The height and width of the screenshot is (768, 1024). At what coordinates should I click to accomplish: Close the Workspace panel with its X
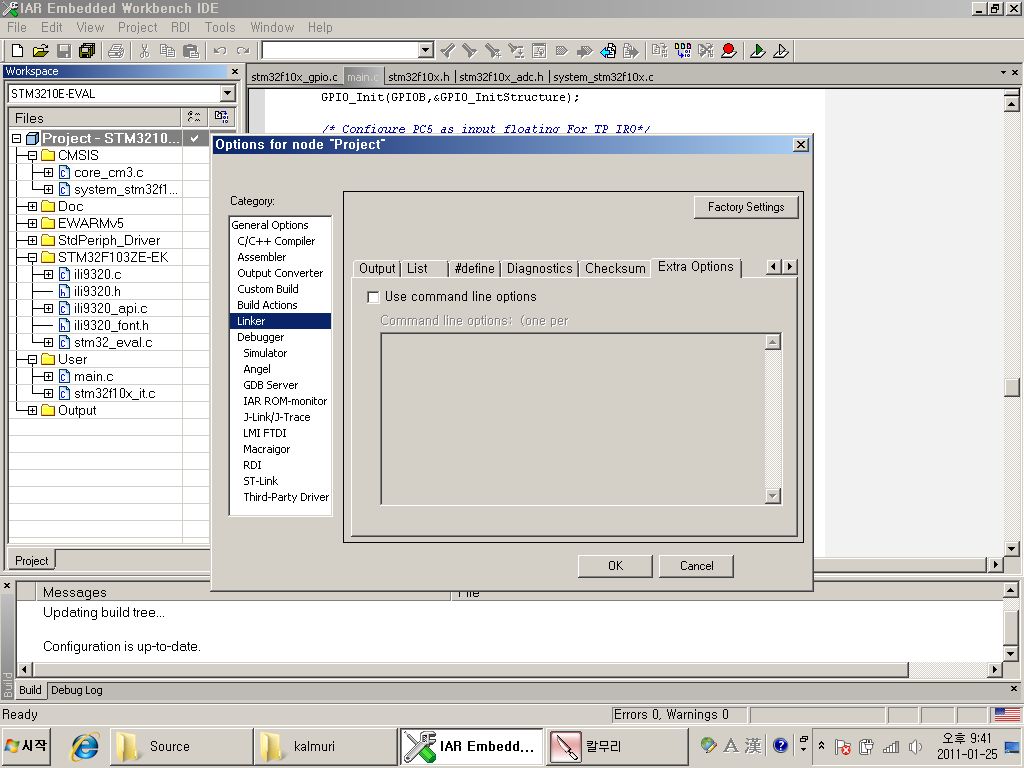point(235,71)
